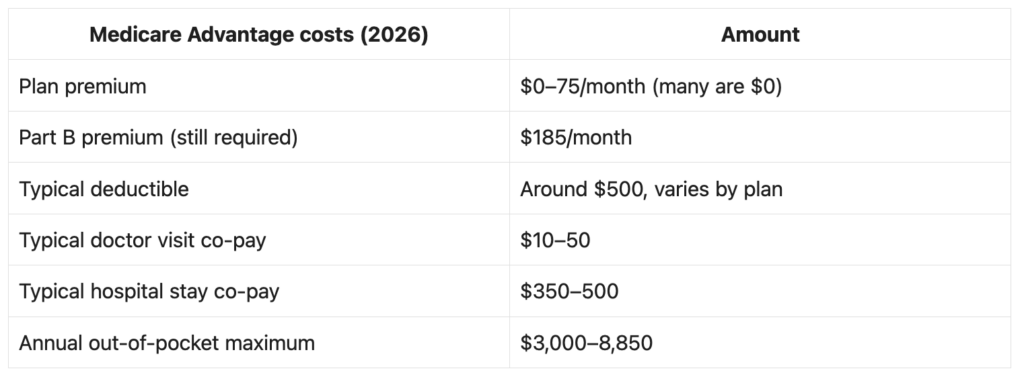Select the 'Part B premium (still required)' cell
The image size is (1024, 379).
pyautogui.click(x=259, y=137)
